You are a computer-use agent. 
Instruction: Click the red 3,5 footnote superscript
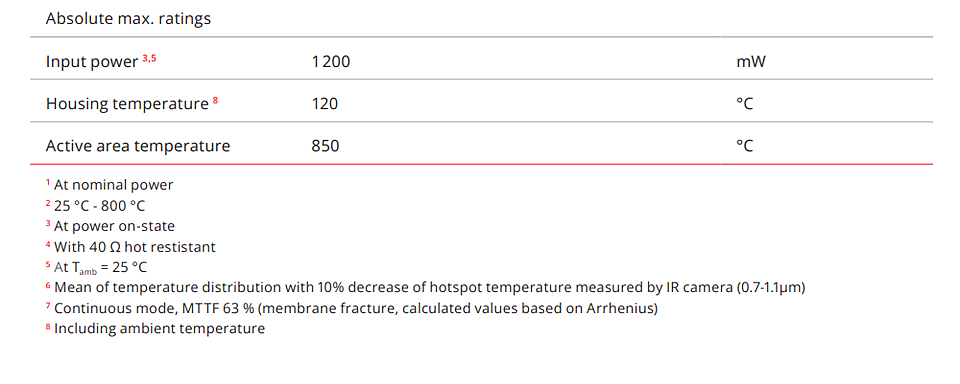click(149, 58)
